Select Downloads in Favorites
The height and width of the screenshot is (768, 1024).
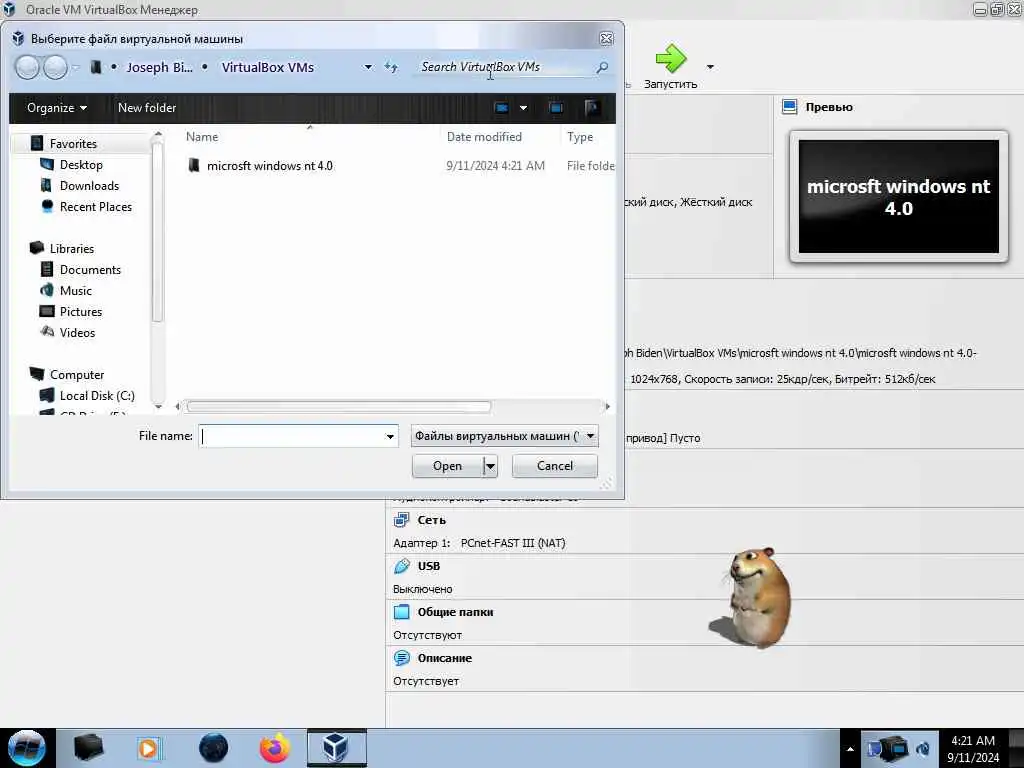(x=89, y=185)
